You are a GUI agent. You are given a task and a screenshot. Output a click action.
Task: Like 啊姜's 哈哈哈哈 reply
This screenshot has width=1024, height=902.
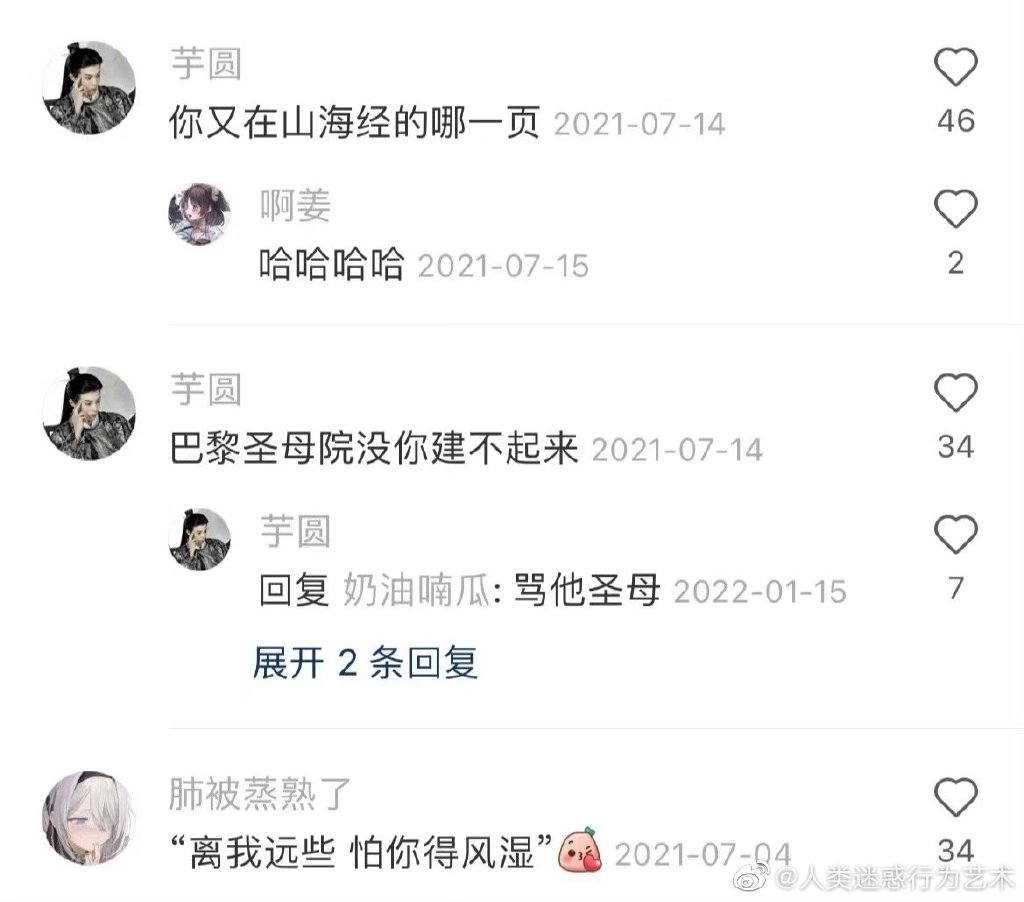[955, 208]
